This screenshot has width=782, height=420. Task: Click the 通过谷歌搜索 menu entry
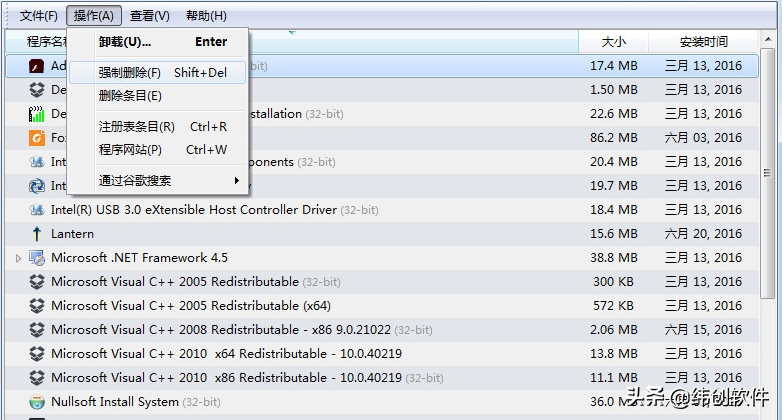pyautogui.click(x=158, y=181)
